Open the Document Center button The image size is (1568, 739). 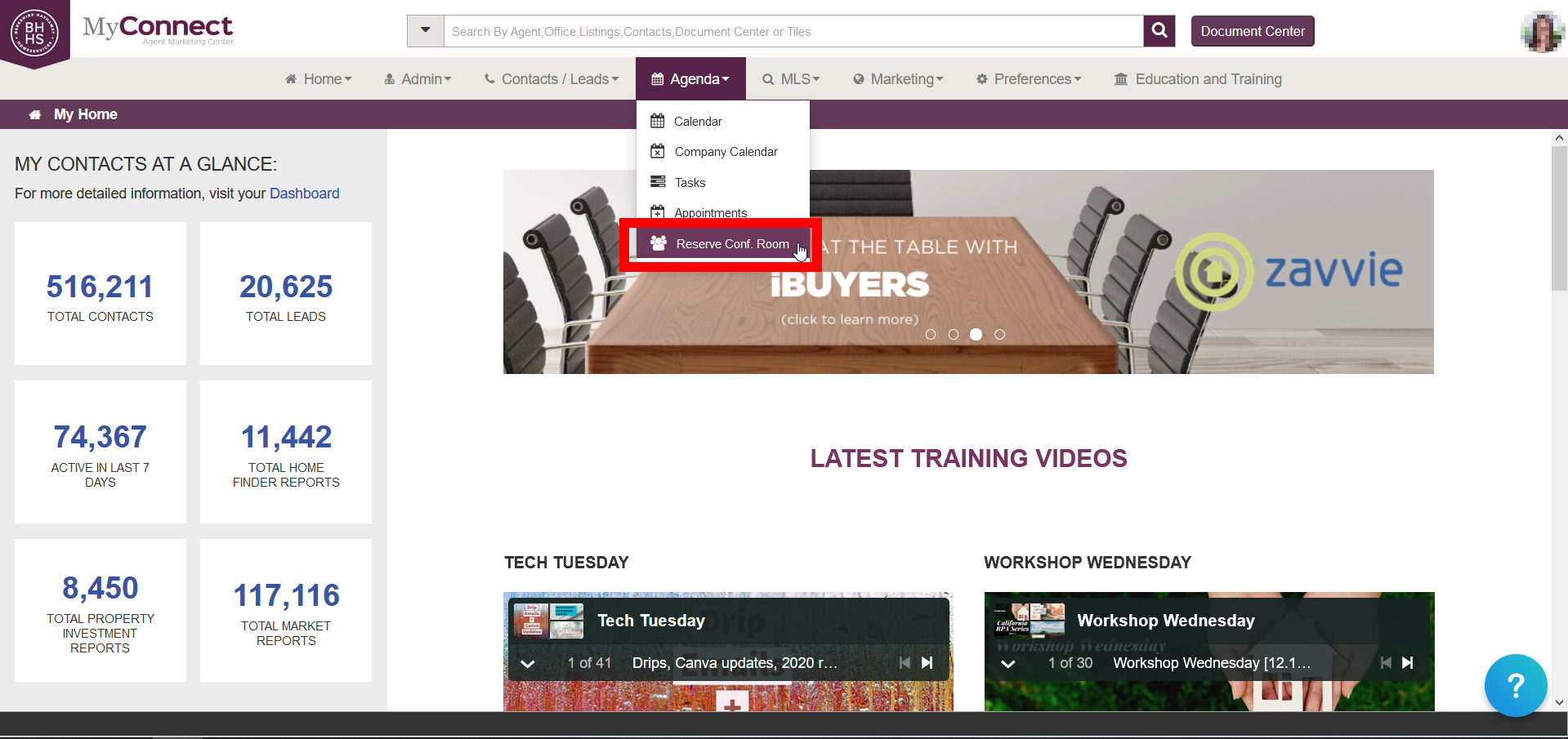click(1253, 31)
